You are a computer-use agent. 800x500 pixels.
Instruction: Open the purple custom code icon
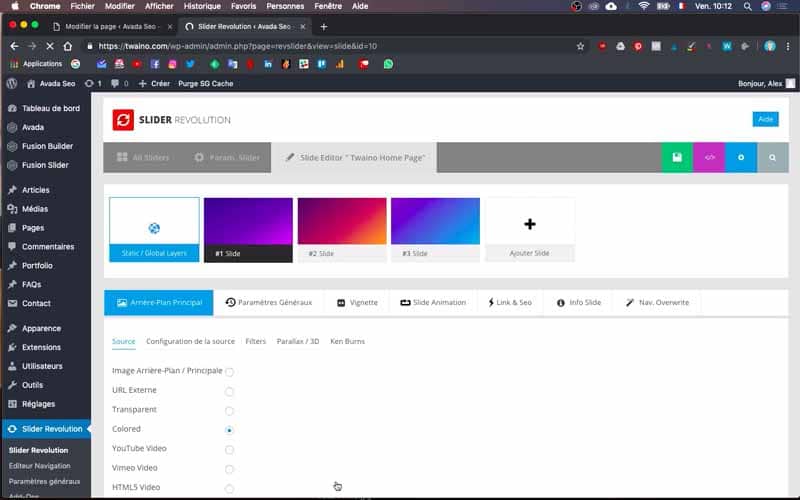click(709, 158)
